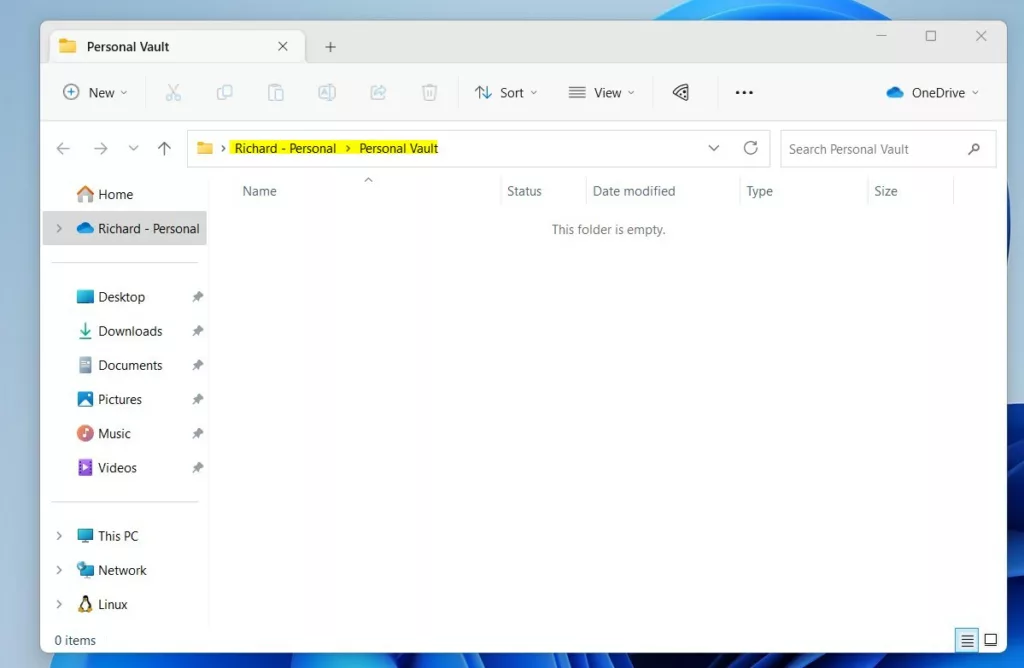
Task: Click the Search Personal Vault field
Action: point(888,149)
